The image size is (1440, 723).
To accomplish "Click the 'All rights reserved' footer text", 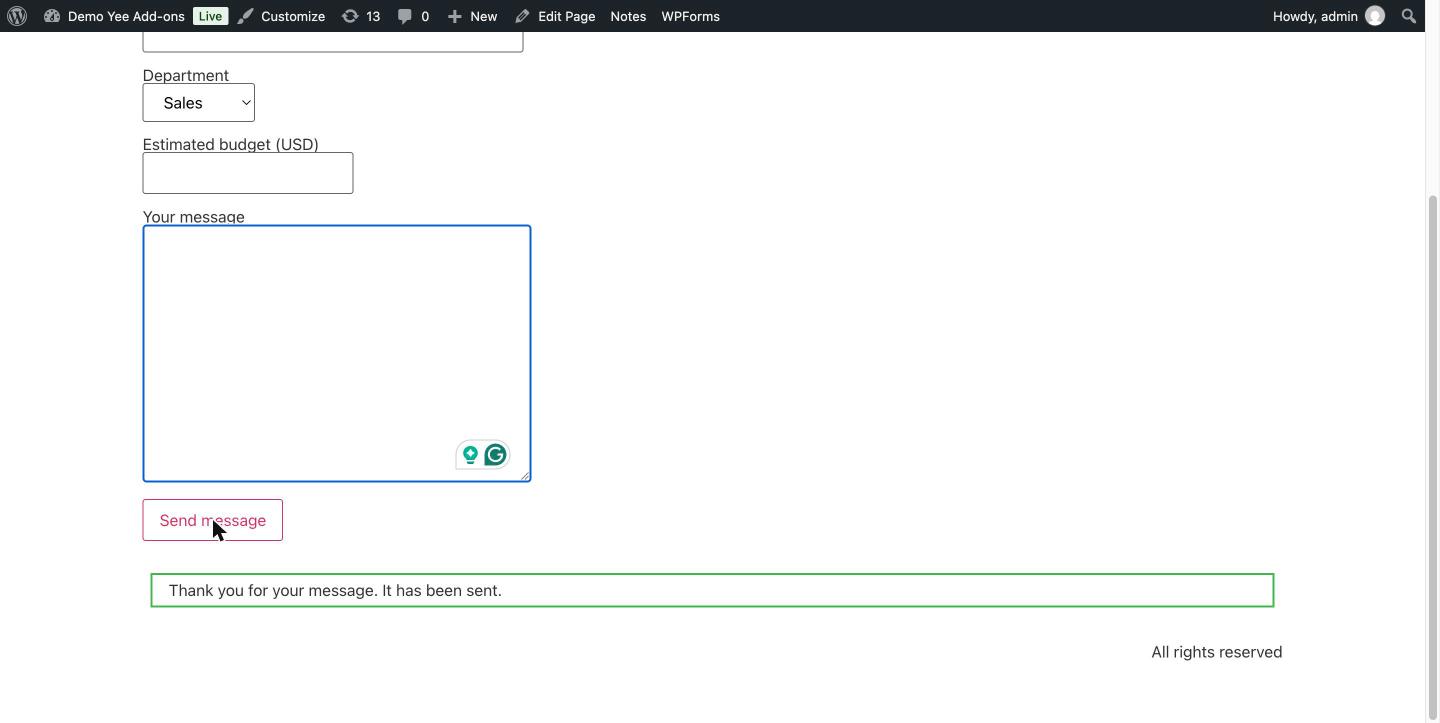I will click(1216, 652).
